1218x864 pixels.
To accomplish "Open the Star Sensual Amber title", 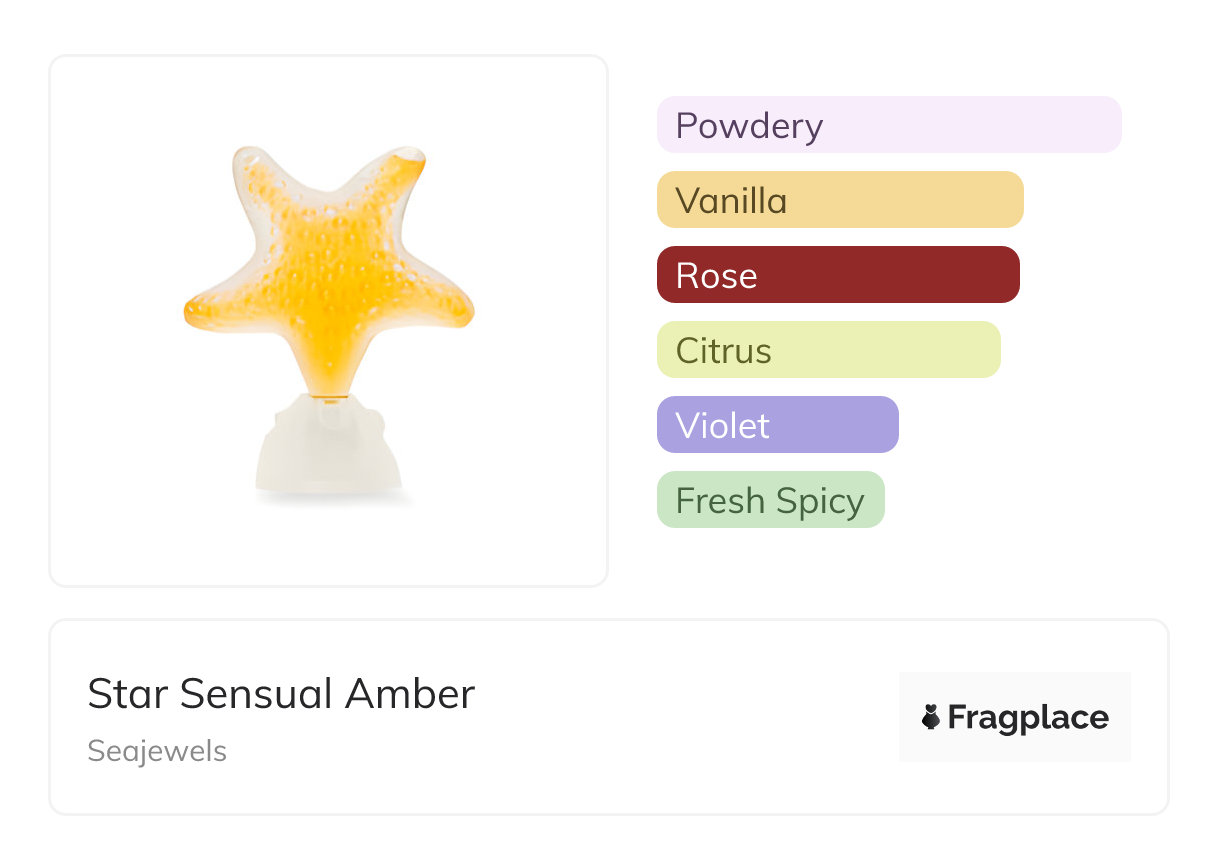I will pyautogui.click(x=281, y=694).
